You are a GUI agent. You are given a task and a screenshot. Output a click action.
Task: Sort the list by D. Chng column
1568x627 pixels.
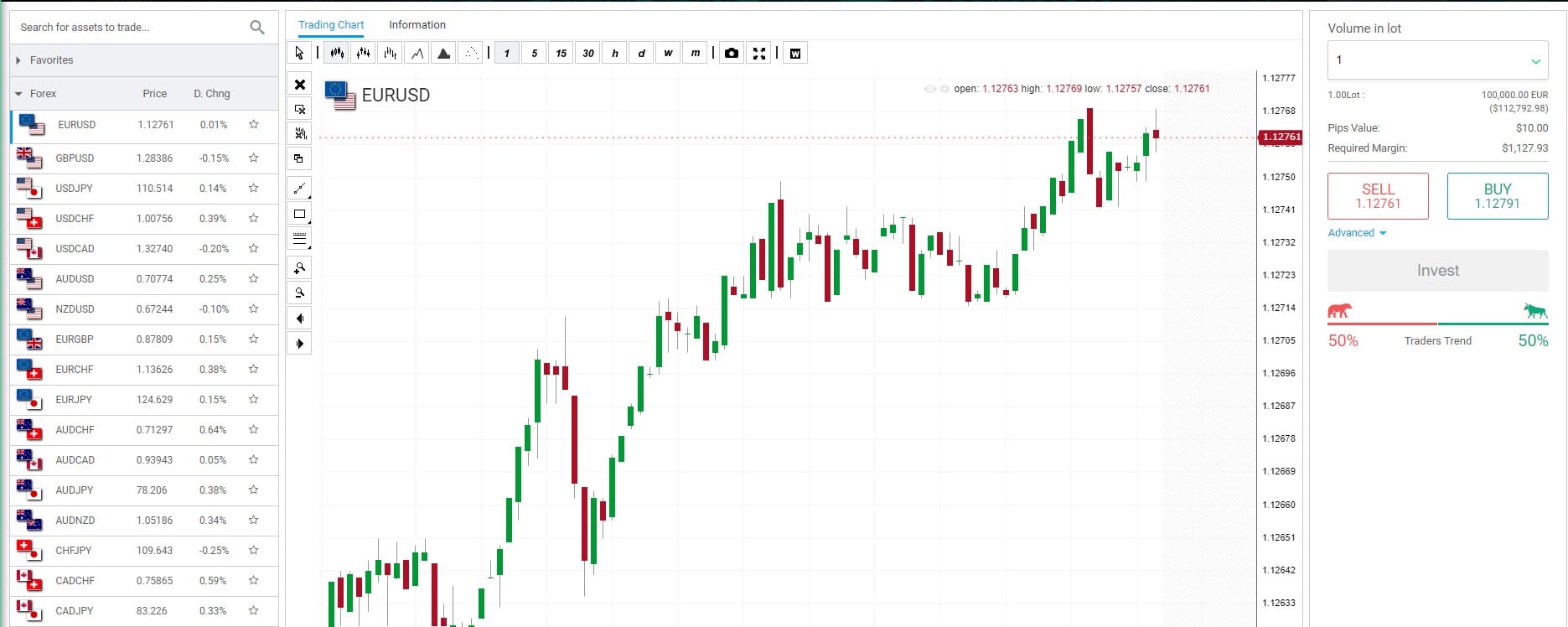[211, 94]
